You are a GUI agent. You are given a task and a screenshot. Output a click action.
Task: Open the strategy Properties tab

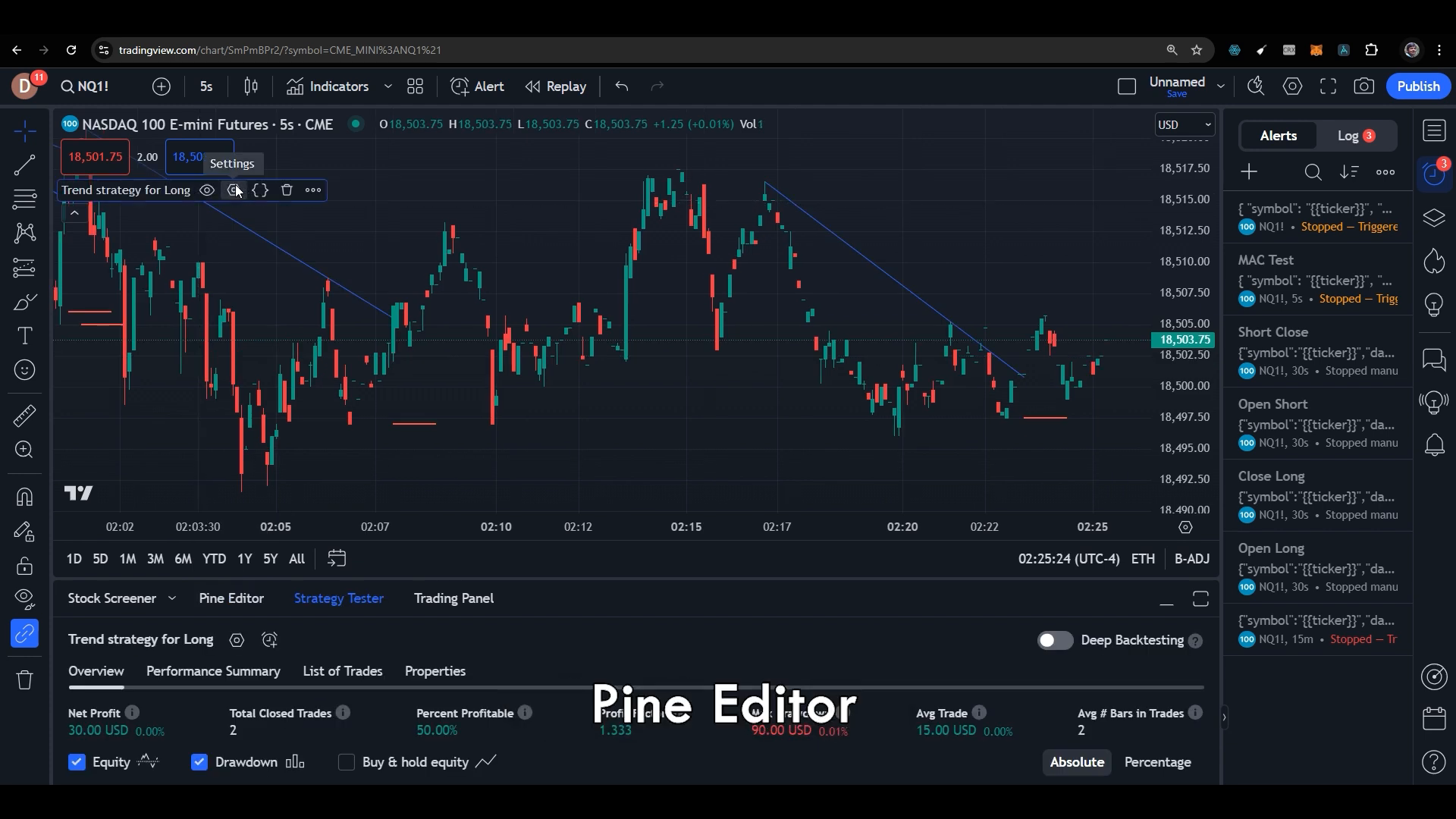point(435,671)
